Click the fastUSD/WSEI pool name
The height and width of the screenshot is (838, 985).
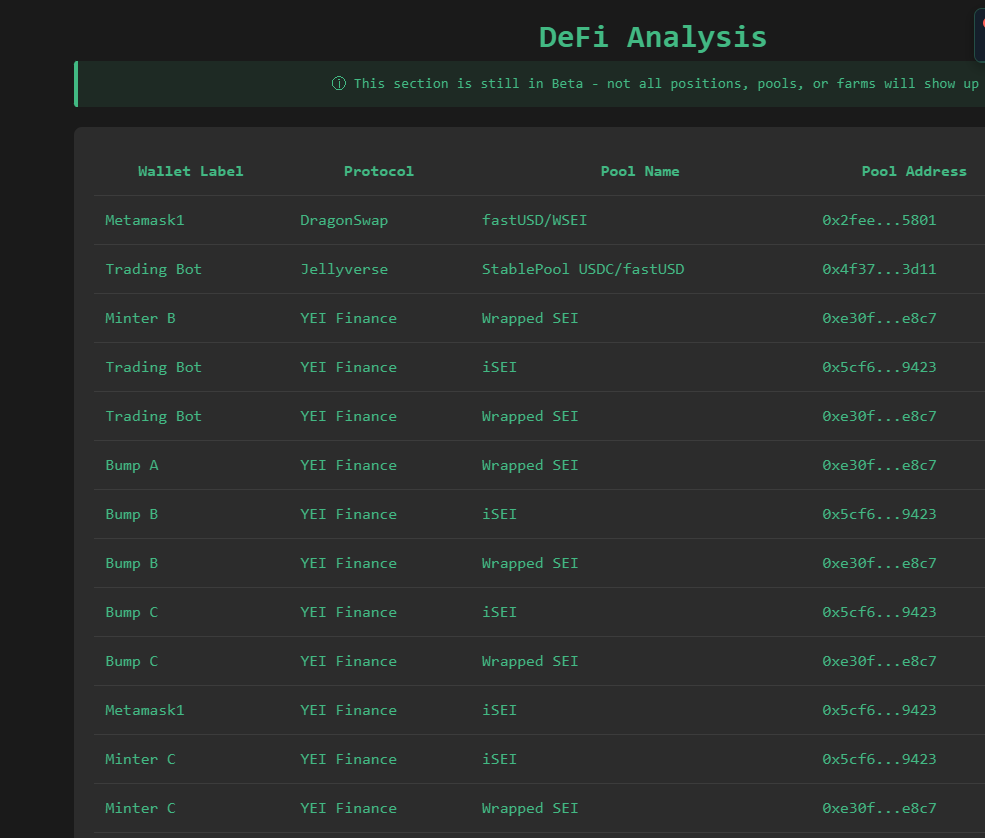pos(534,220)
